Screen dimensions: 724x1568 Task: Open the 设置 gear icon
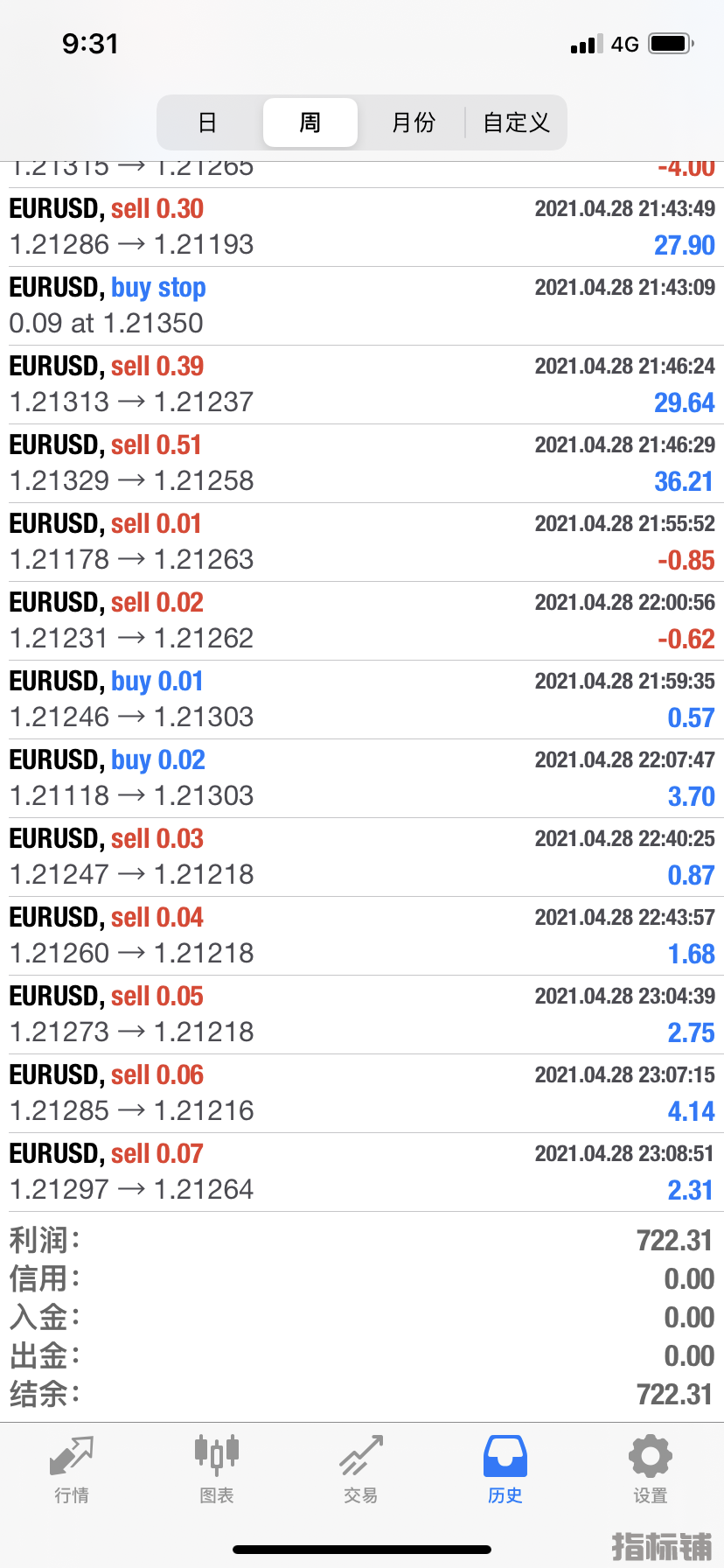(x=650, y=1457)
